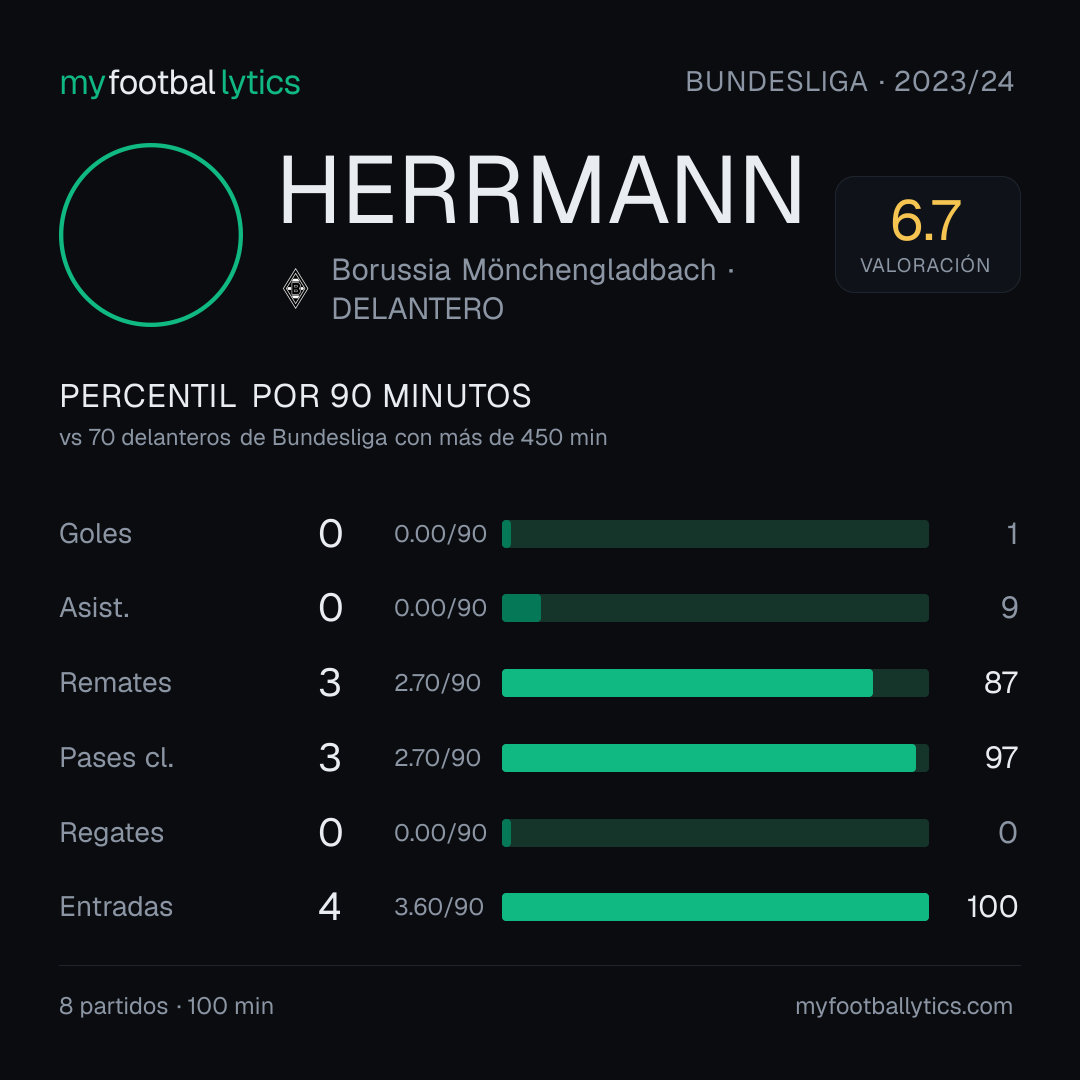The image size is (1080, 1080).
Task: Click the Regates percentile bar
Action: click(x=715, y=833)
